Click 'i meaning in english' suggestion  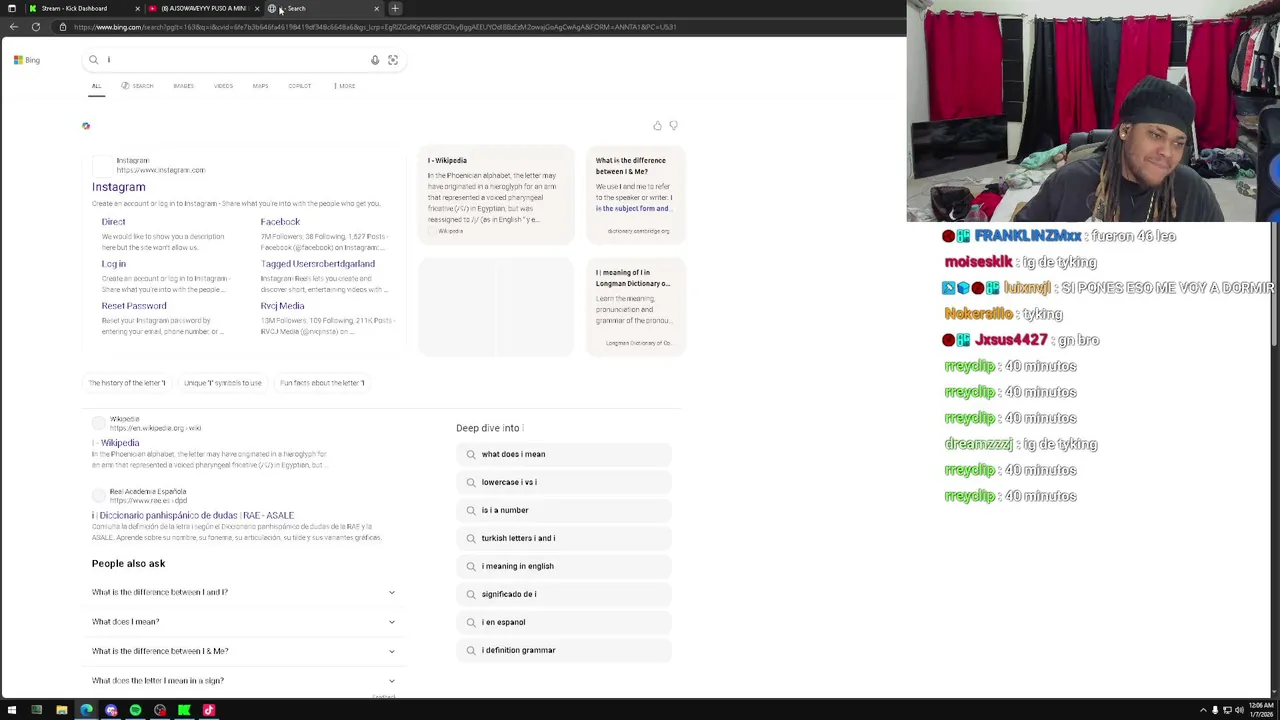click(564, 566)
